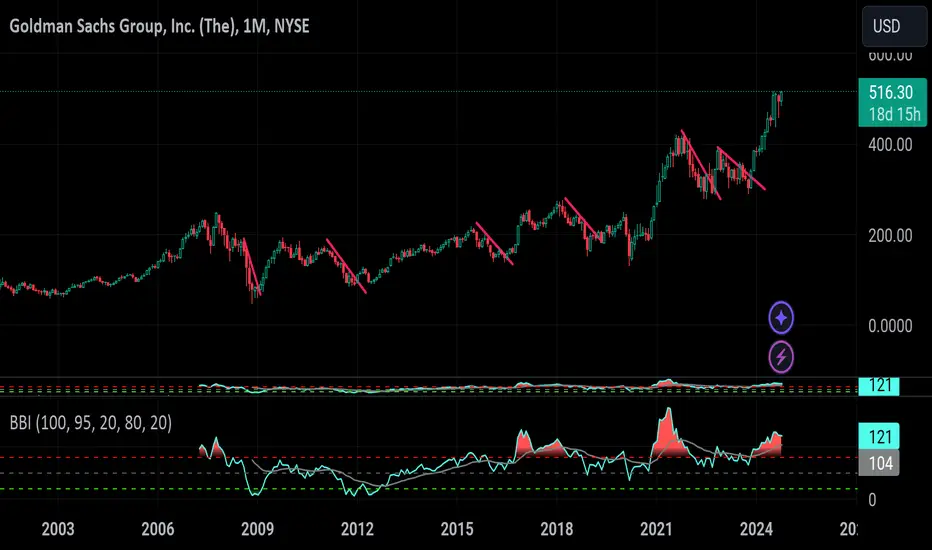Click the 18d 15h countdown label
The width and height of the screenshot is (932, 550).
click(894, 114)
